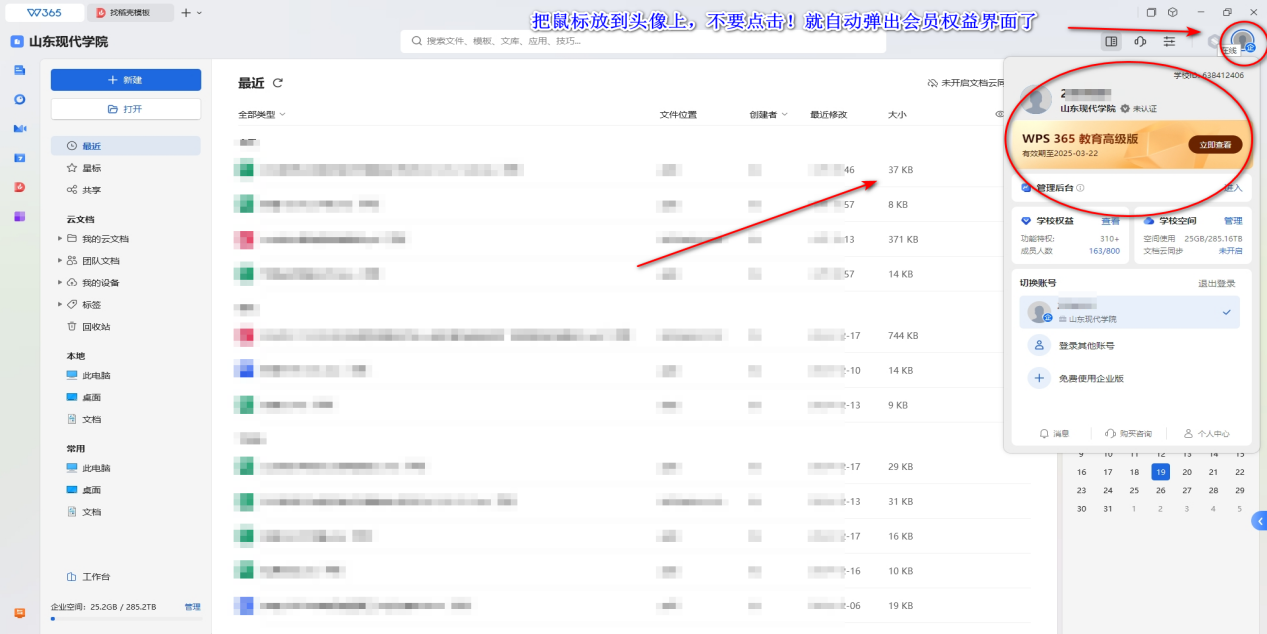Click the 文件位置 column header
Image resolution: width=1267 pixels, height=634 pixels.
678,114
